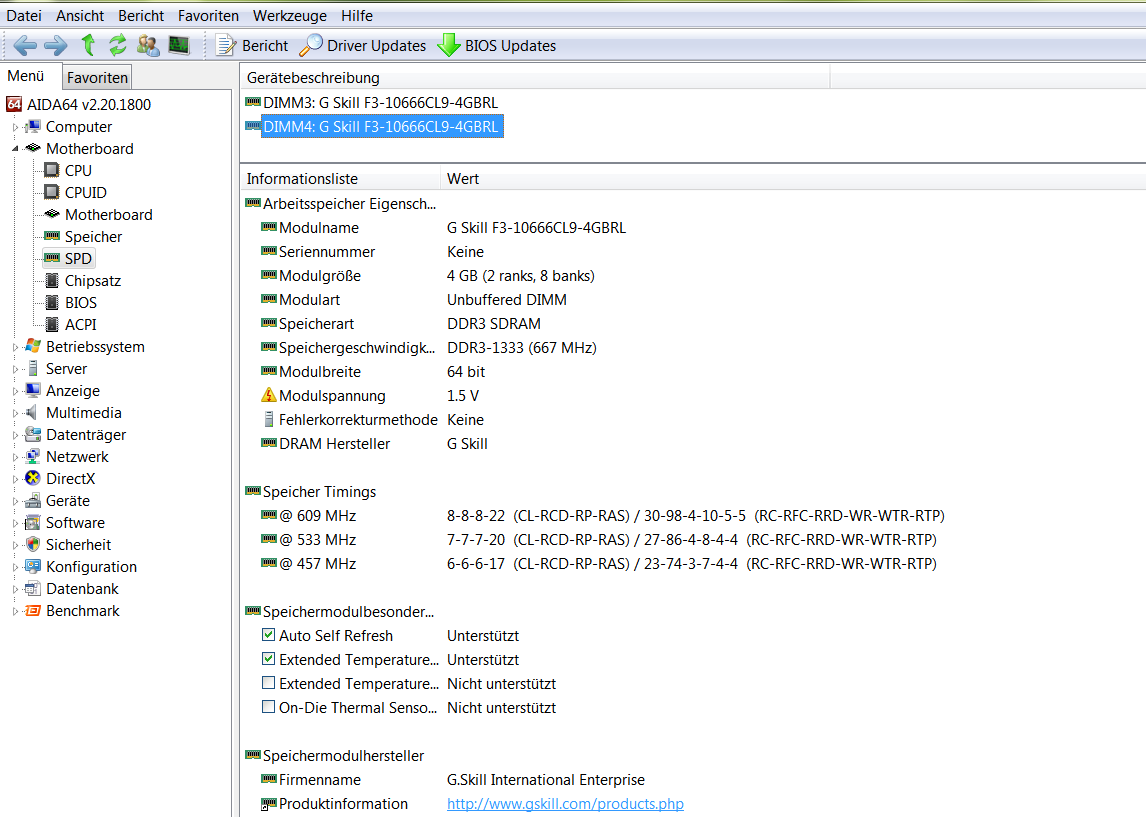Toggle the checked Extended Temperature checkbox
Screen dimensions: 1146x817
[x=268, y=658]
